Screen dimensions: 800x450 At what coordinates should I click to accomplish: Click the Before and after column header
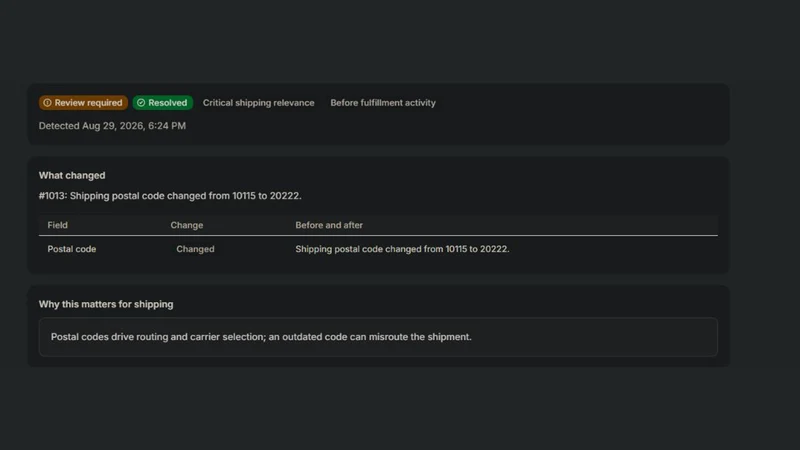click(x=329, y=225)
